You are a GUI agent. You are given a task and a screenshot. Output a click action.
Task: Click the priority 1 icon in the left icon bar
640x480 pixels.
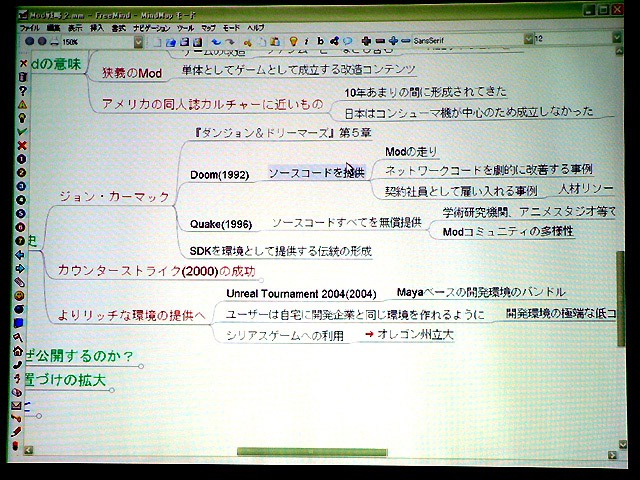click(21, 159)
